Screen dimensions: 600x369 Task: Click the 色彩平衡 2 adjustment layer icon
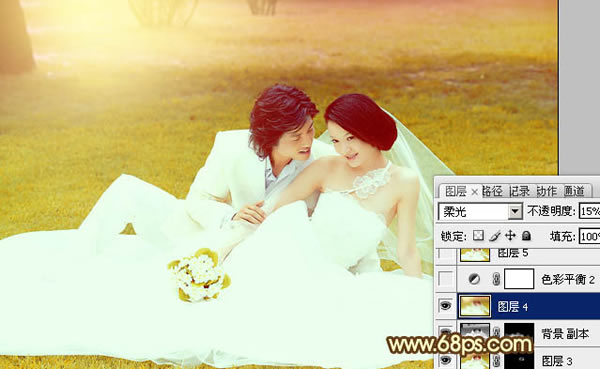click(474, 279)
